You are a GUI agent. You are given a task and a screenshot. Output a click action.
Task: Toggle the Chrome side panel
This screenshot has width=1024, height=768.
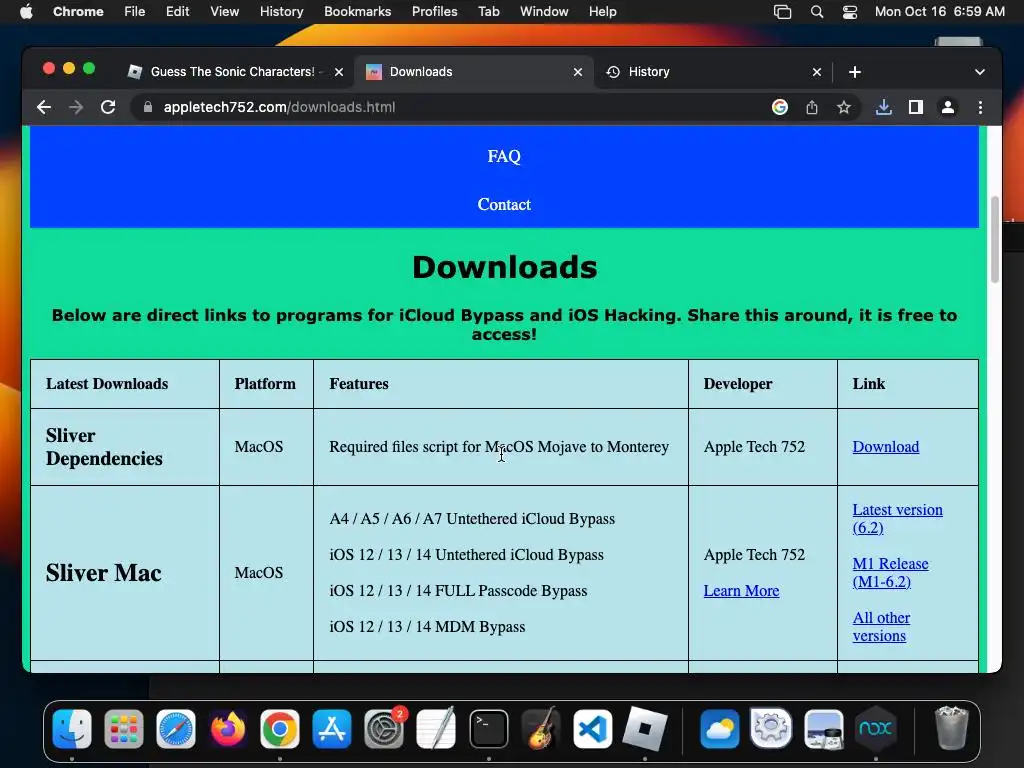[x=916, y=107]
